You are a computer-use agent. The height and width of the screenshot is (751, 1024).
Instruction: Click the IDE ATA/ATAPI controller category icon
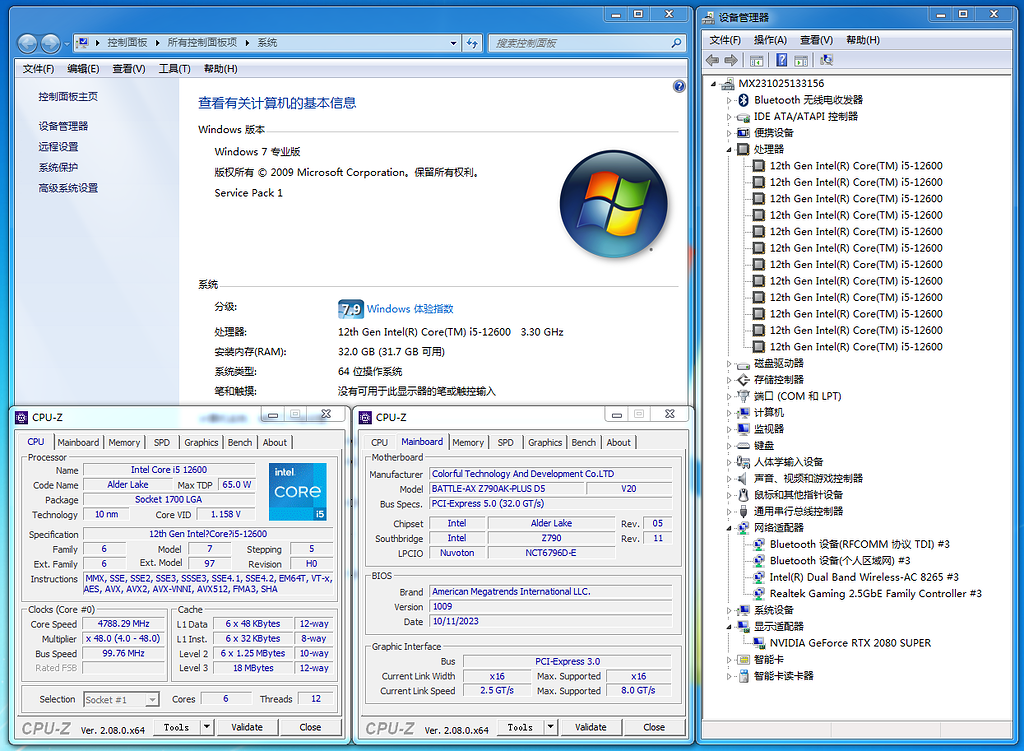[x=743, y=117]
